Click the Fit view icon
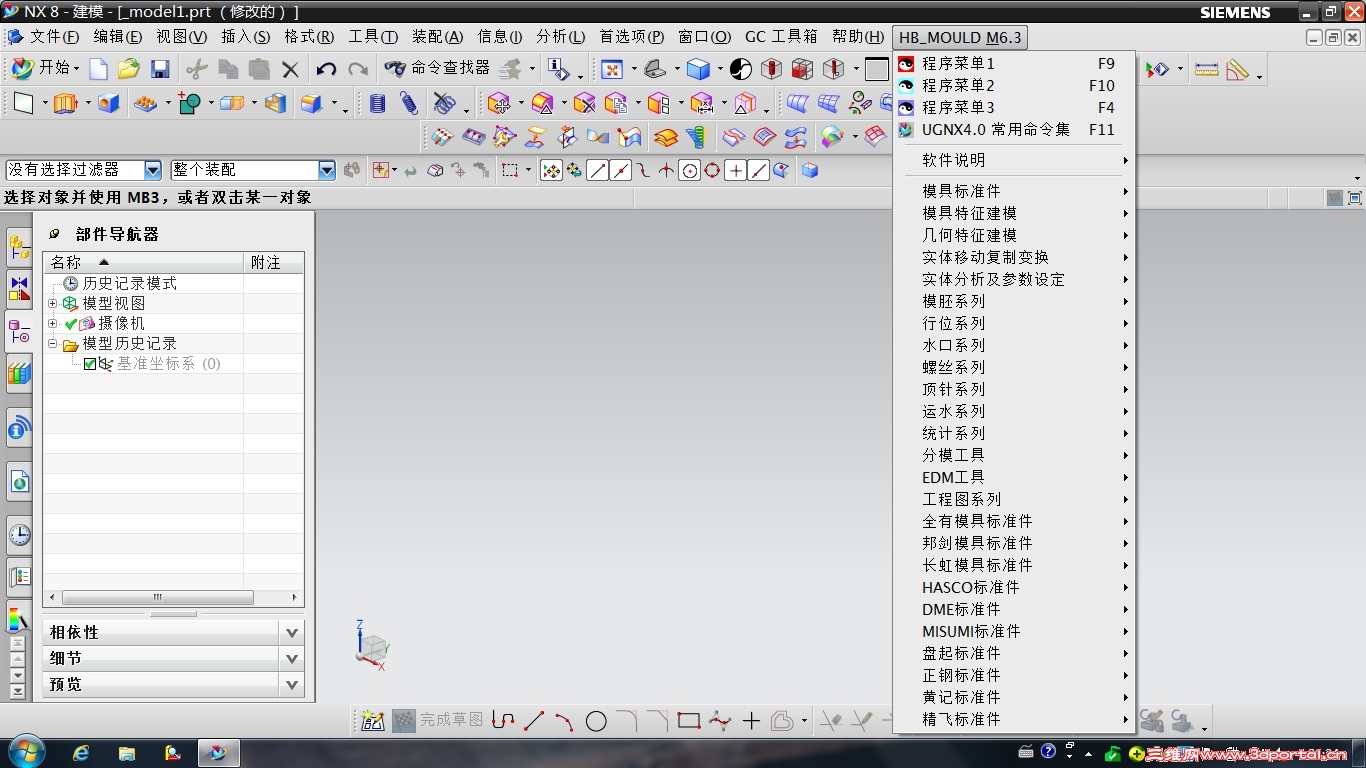Image resolution: width=1366 pixels, height=768 pixels. [612, 69]
